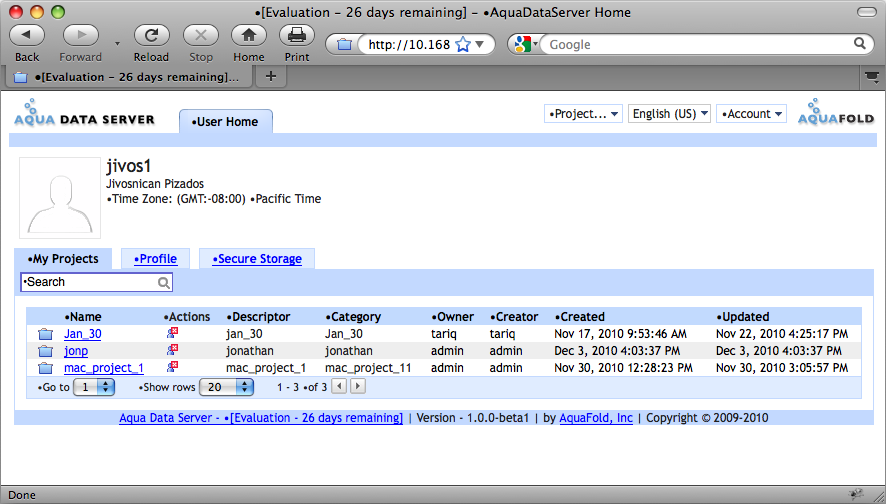Click the action icon for mac_project_1
The image size is (886, 504).
point(173,367)
